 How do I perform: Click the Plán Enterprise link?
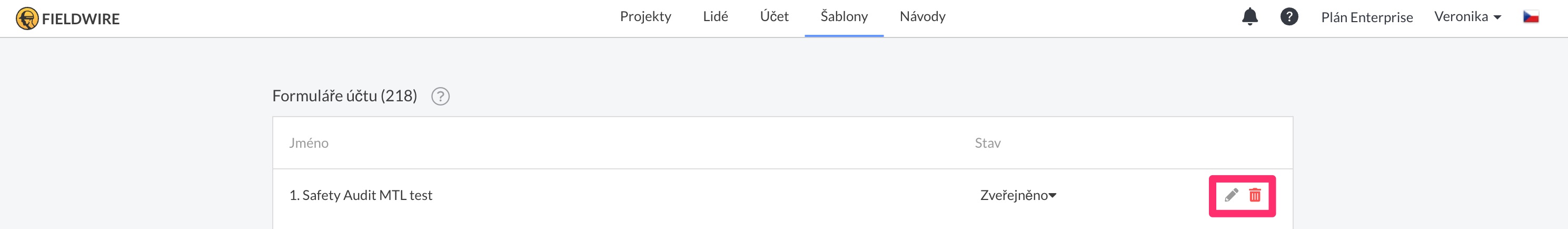1366,17
